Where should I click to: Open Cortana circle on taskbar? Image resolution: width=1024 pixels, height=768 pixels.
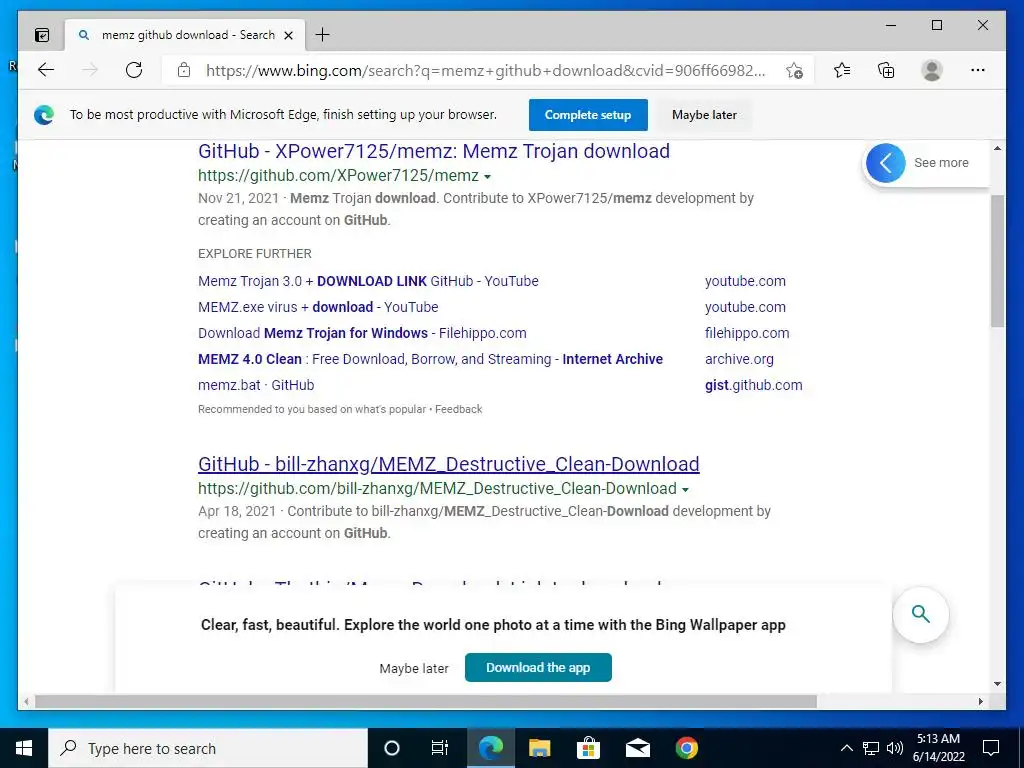pos(392,748)
